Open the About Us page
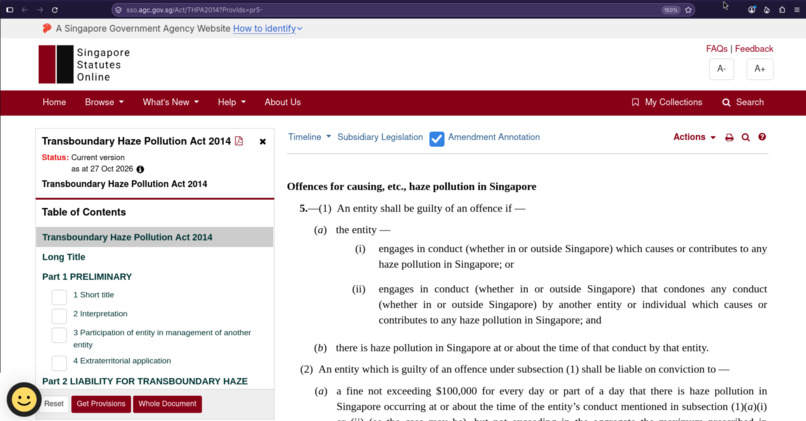The width and height of the screenshot is (806, 421). (283, 102)
